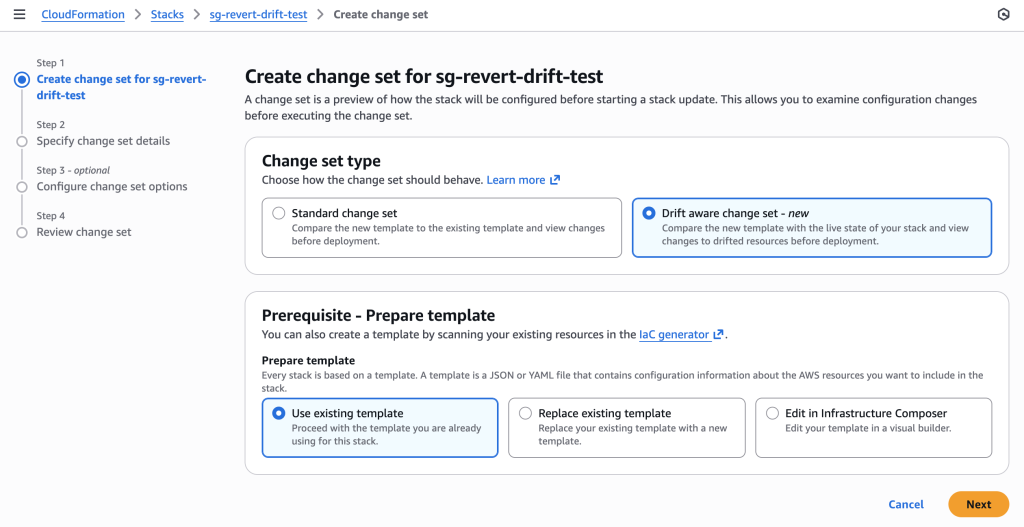Click the hexagon settings icon top right

(1004, 15)
